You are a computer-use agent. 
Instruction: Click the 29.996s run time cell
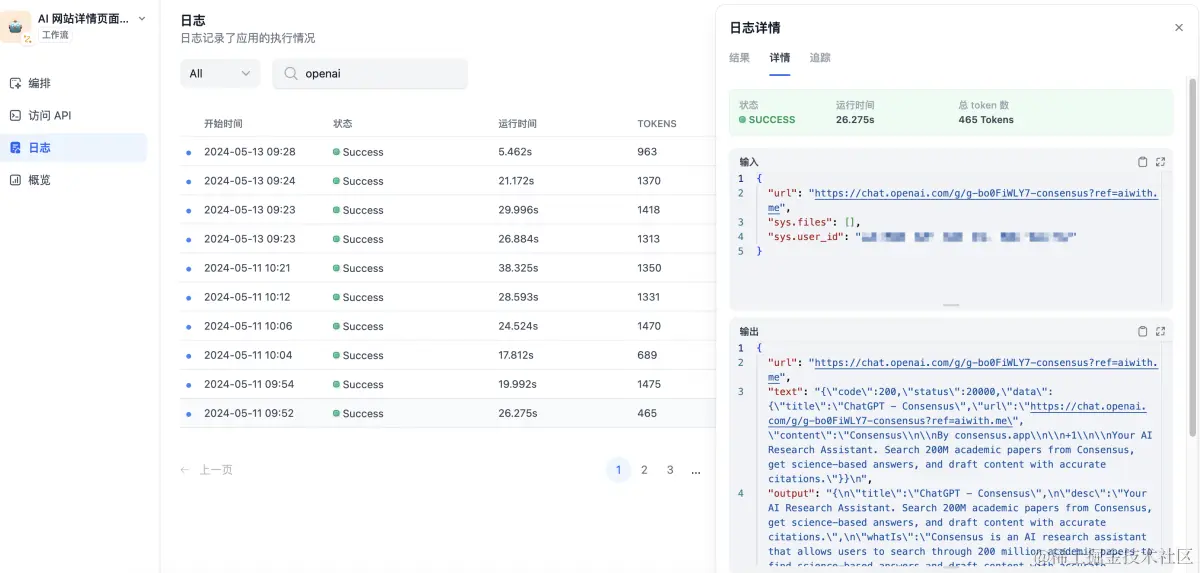pyautogui.click(x=518, y=210)
